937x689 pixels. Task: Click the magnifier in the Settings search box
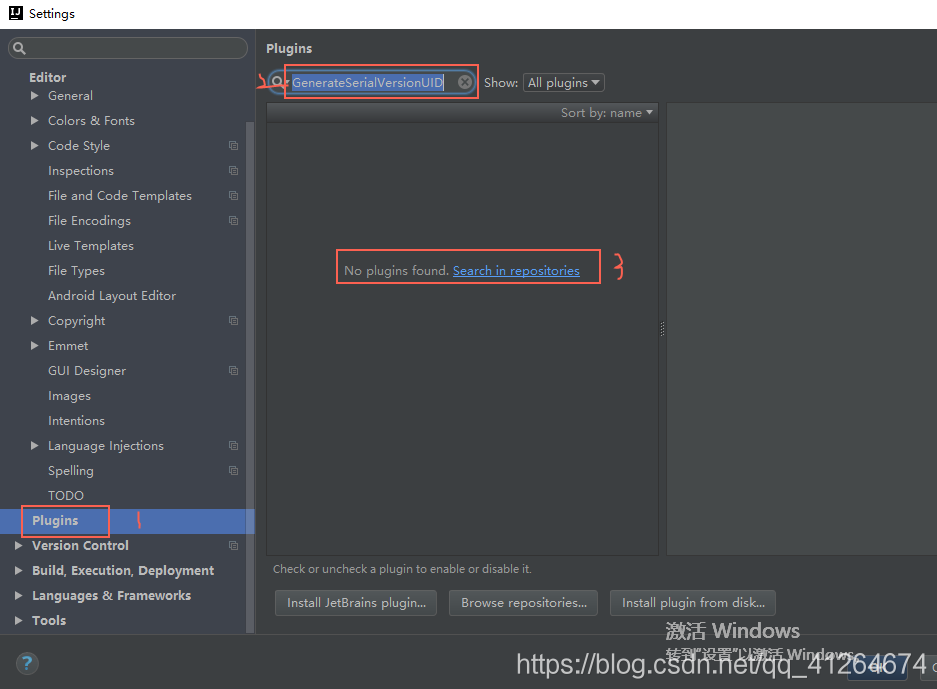[18, 47]
